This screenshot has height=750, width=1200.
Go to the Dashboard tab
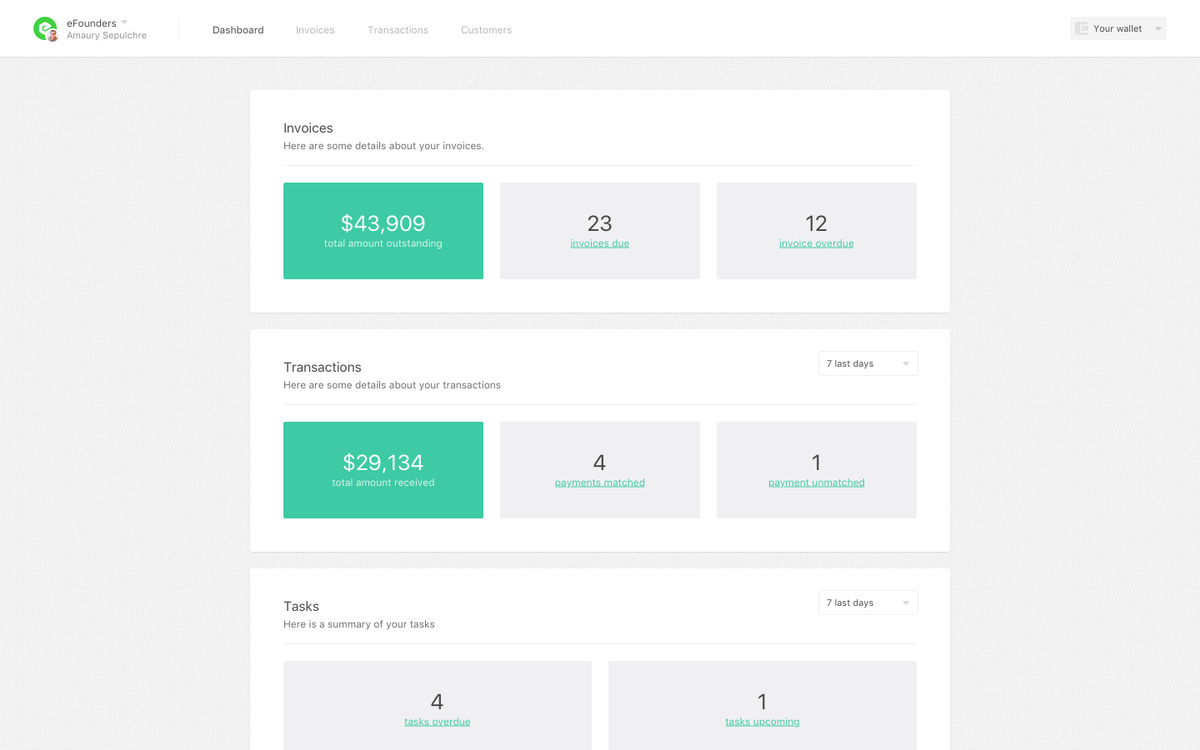coord(238,30)
